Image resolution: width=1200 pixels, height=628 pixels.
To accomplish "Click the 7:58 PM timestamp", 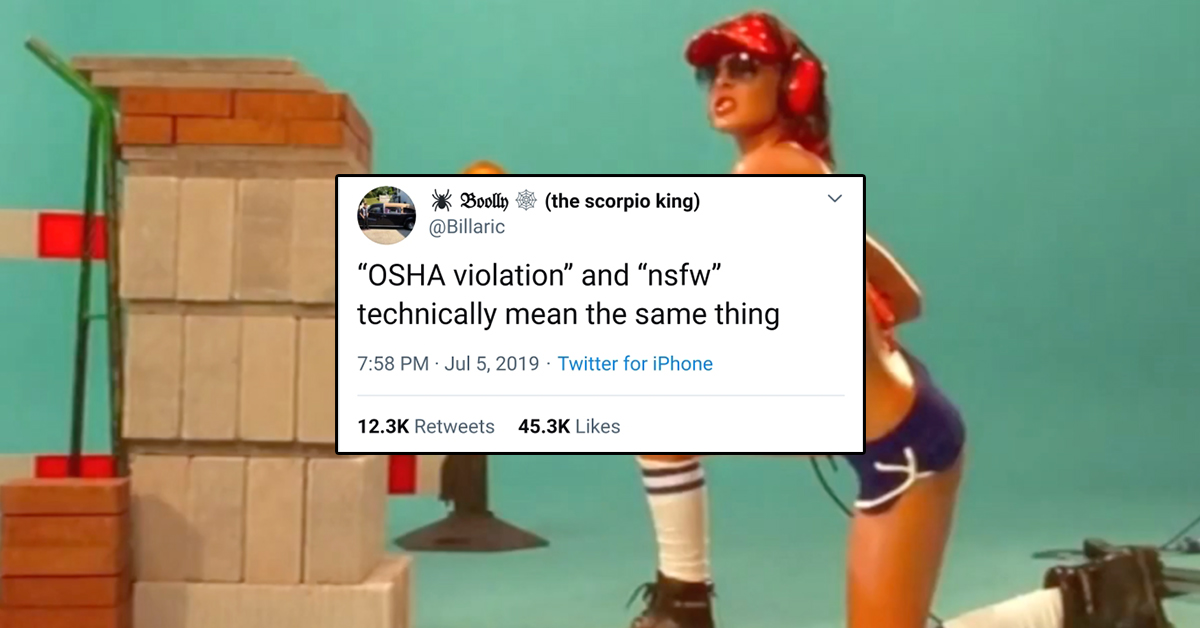I will (x=393, y=364).
